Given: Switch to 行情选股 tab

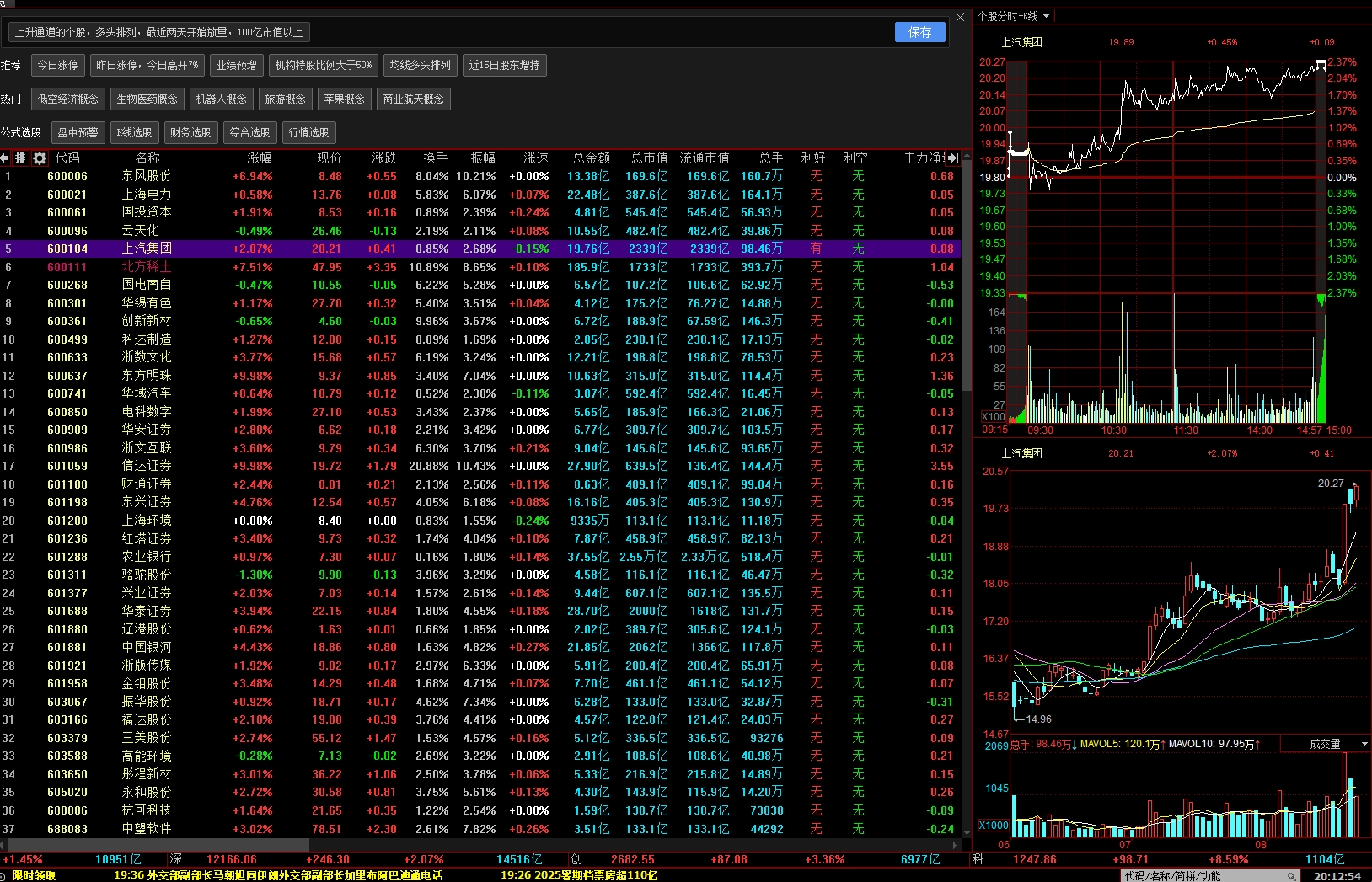Looking at the screenshot, I should [309, 132].
